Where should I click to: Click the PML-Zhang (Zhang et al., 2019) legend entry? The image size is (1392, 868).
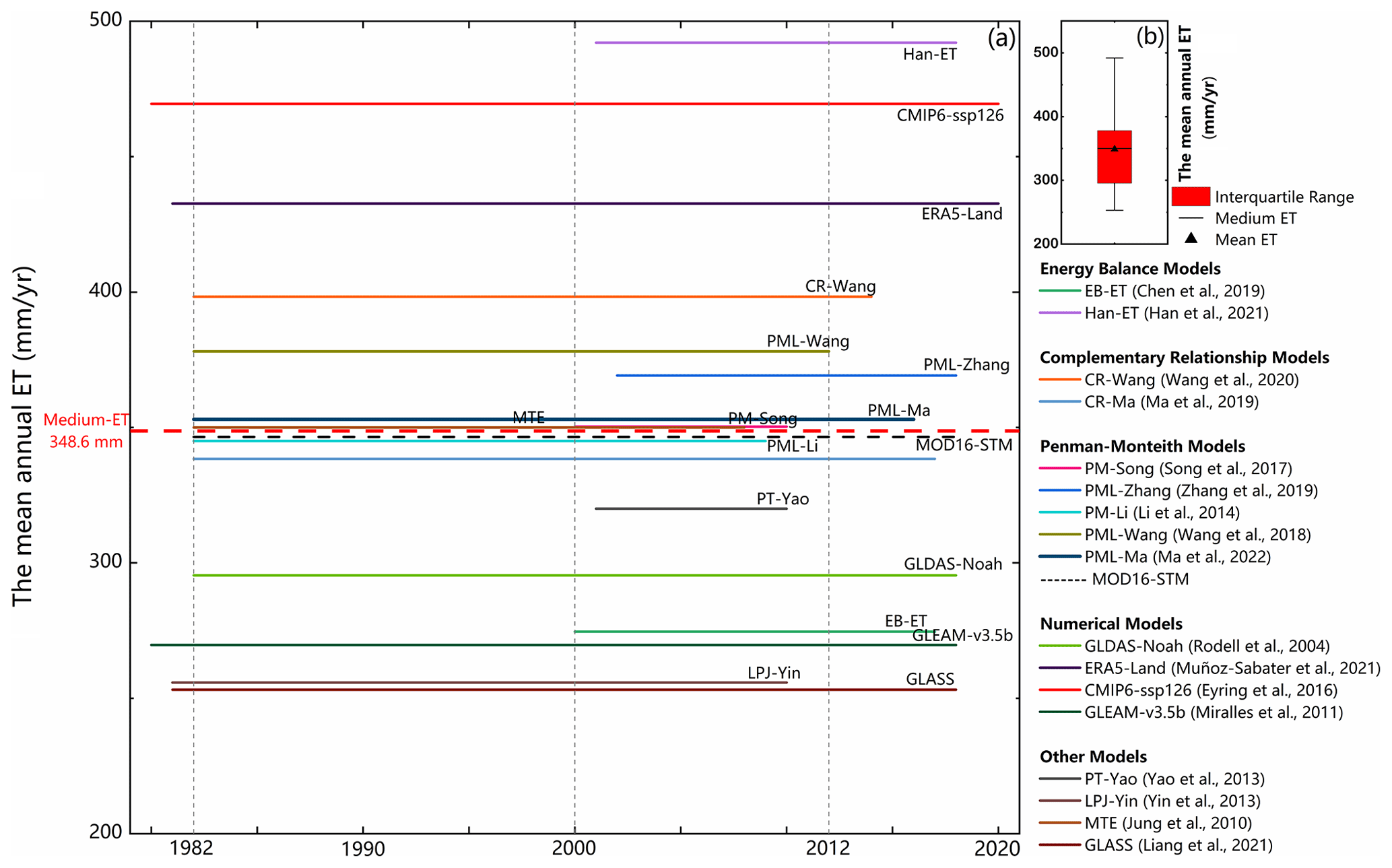click(x=1200, y=490)
